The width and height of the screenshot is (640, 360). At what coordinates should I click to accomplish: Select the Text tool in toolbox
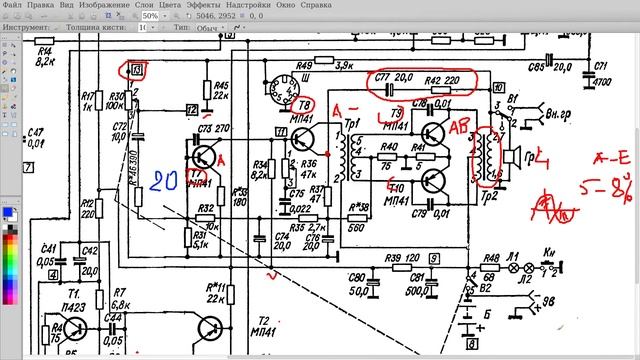tap(4, 115)
